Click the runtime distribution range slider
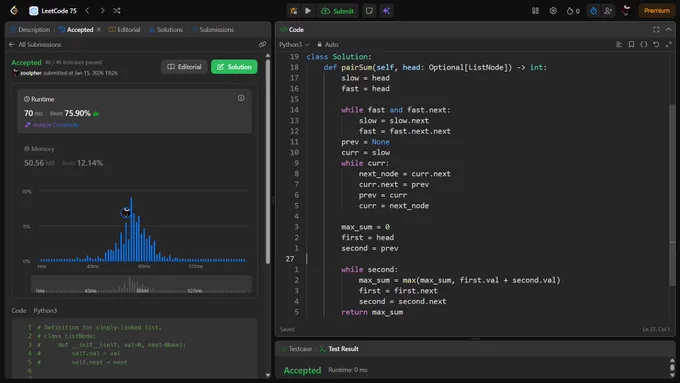 pos(141,285)
